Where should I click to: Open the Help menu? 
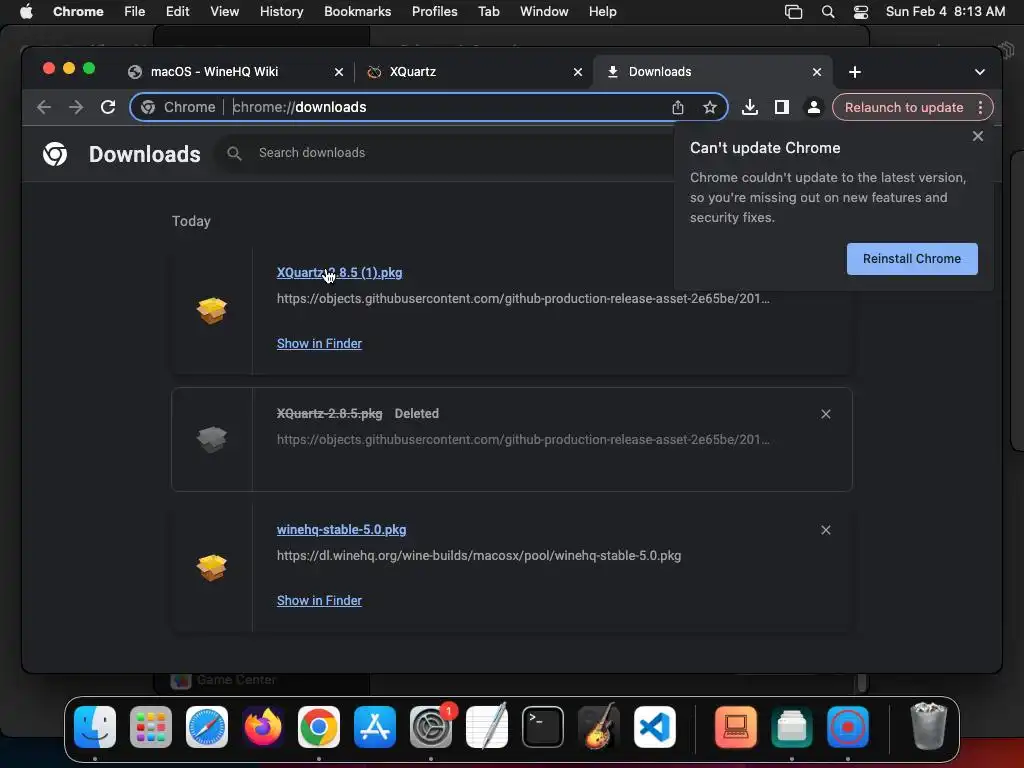pos(602,12)
